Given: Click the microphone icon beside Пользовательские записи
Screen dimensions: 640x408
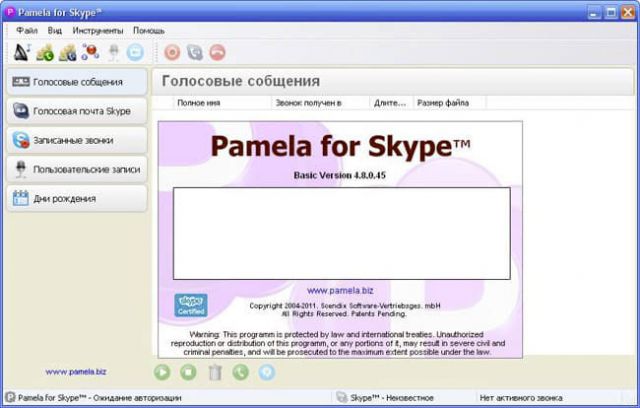Looking at the screenshot, I should [20, 169].
